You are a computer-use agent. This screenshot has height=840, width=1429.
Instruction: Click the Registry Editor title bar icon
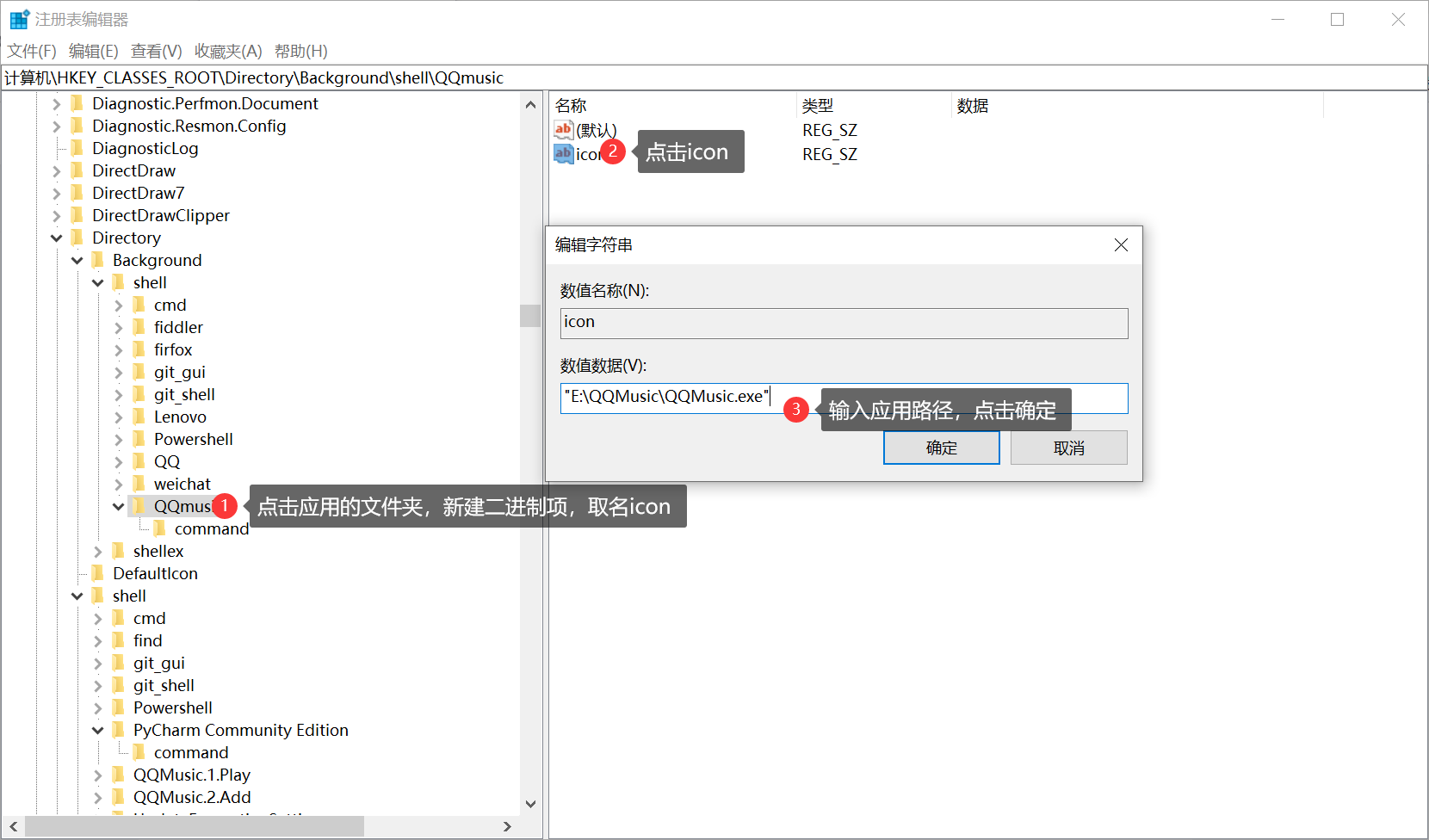click(x=19, y=19)
